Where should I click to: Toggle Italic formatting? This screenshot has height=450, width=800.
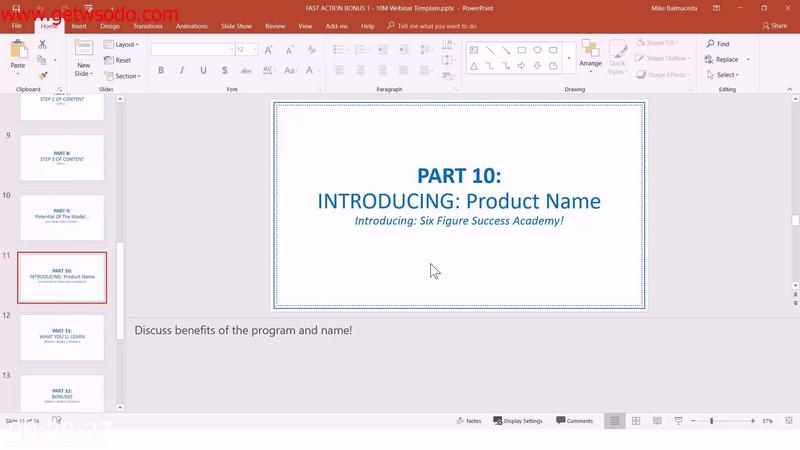point(182,70)
